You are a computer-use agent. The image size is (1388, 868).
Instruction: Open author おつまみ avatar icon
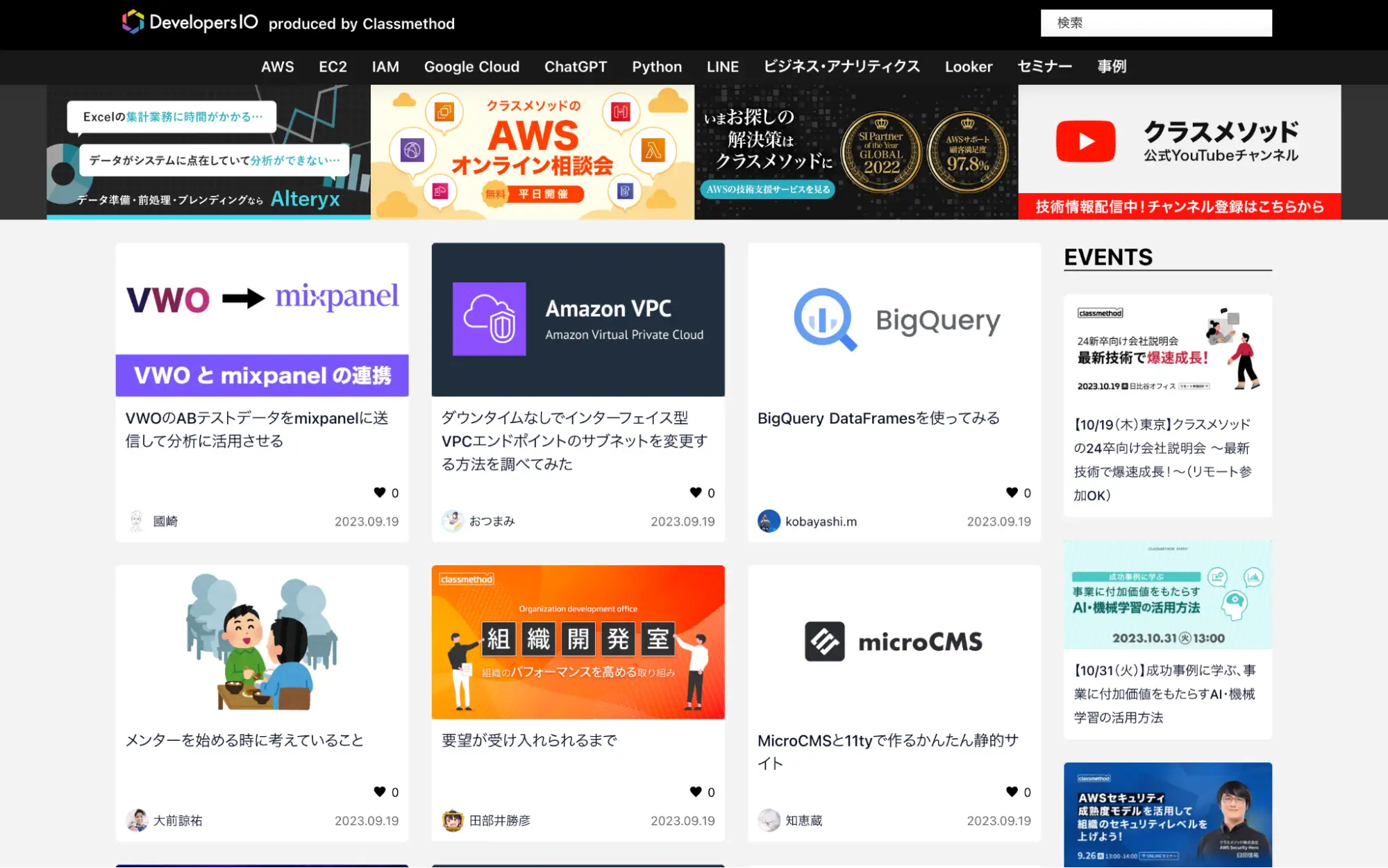[453, 521]
